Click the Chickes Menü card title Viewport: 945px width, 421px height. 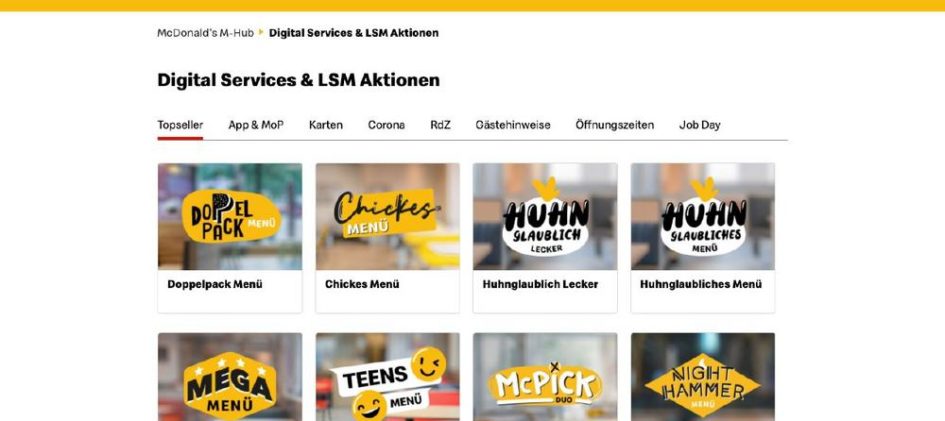point(362,284)
